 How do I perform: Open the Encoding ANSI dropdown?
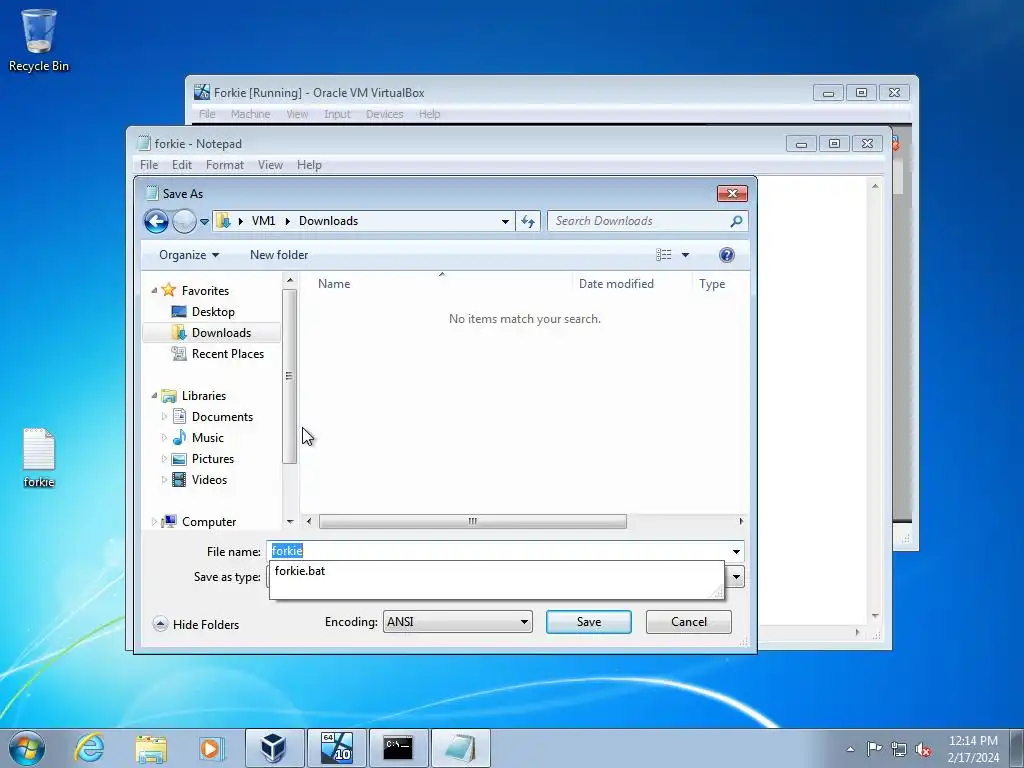[x=458, y=622]
